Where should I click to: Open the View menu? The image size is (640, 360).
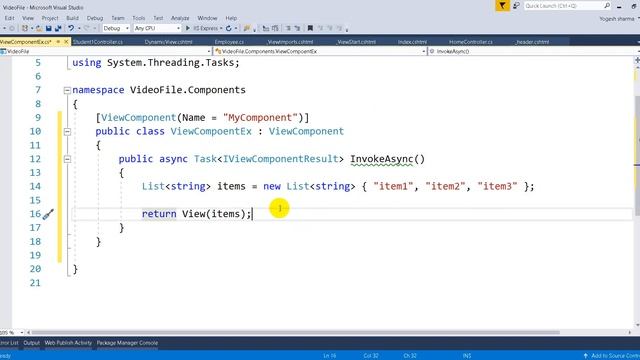(28, 18)
